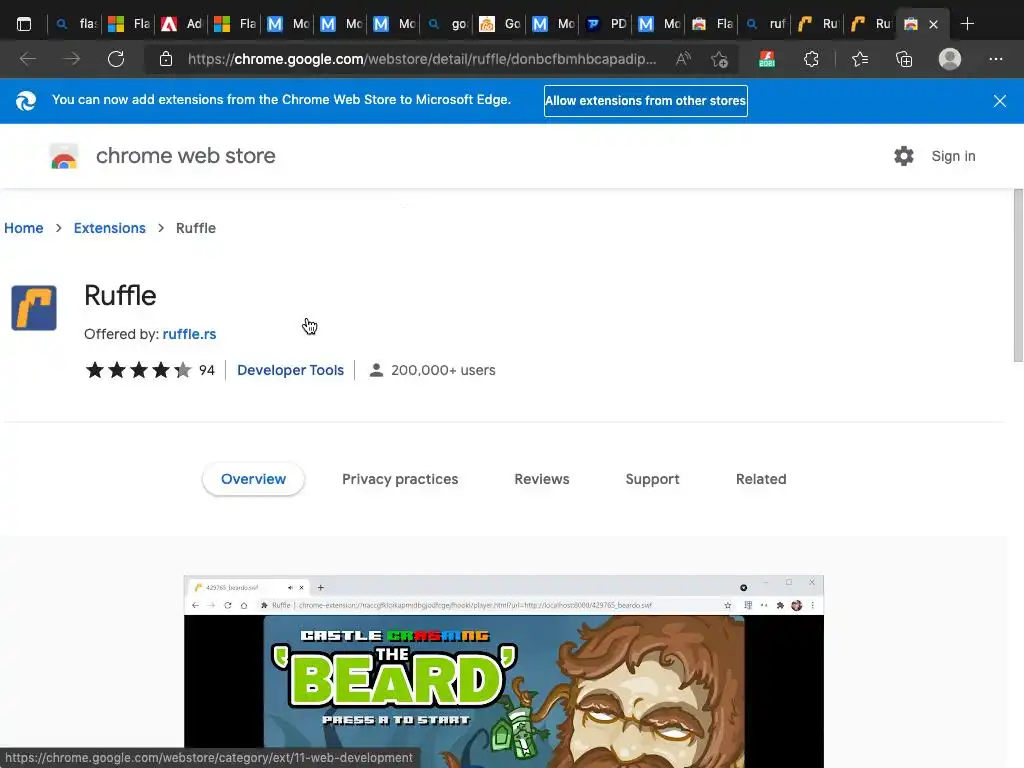
Task: Close the active Chrome Web Store tab
Action: [x=933, y=24]
